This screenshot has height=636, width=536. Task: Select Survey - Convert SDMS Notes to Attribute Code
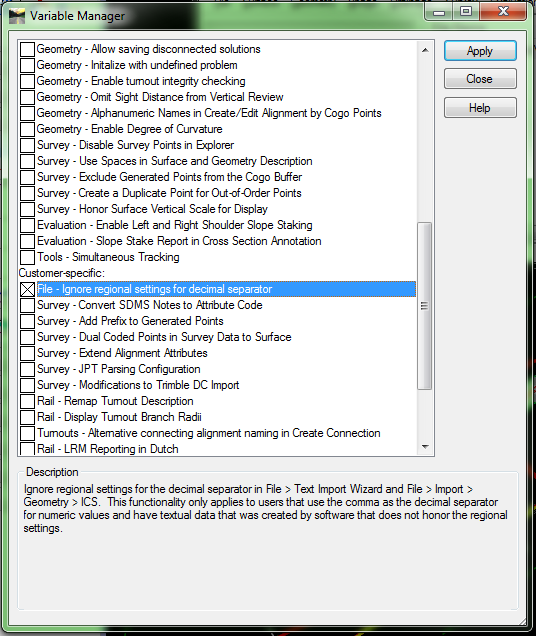pyautogui.click(x=150, y=305)
